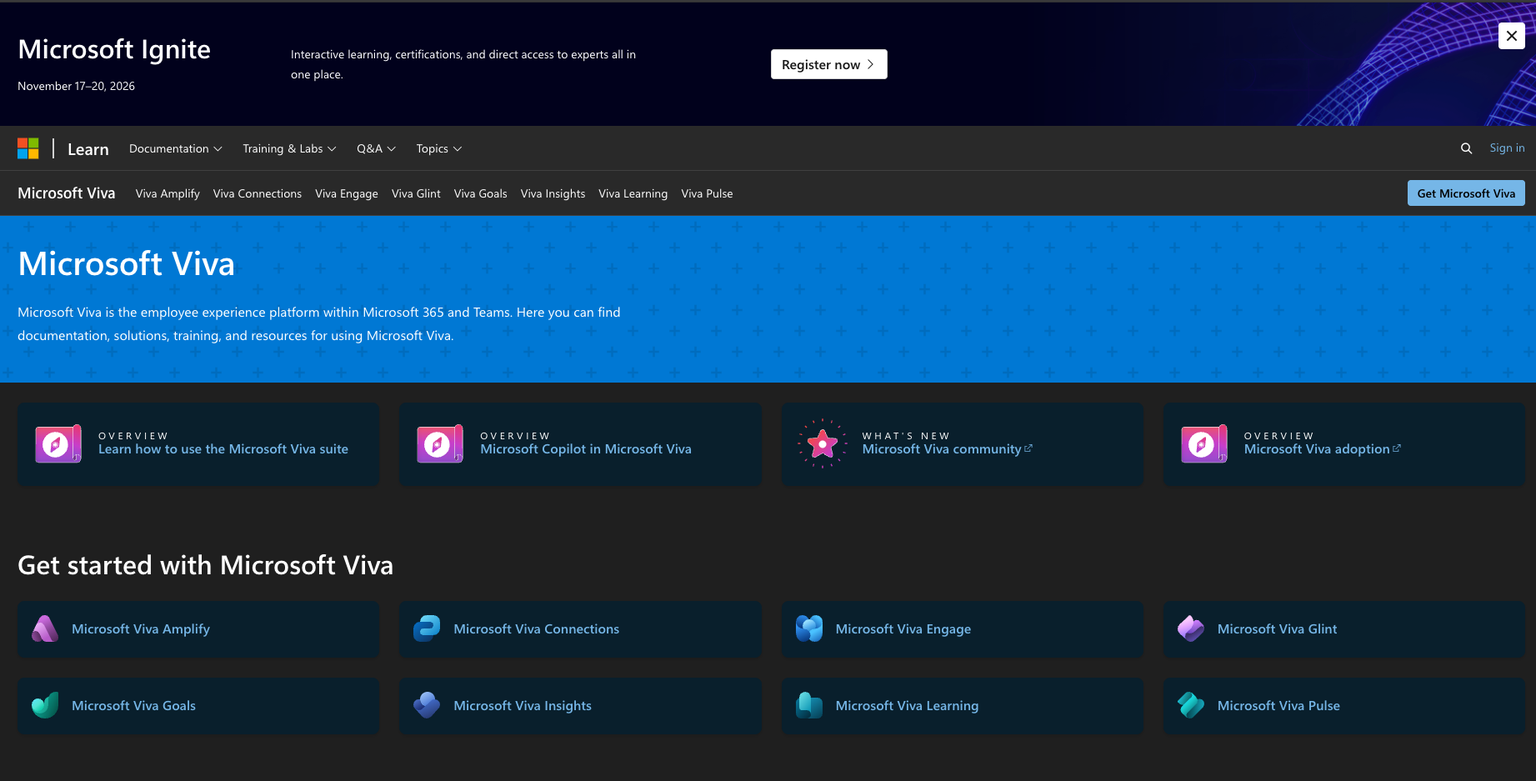The width and height of the screenshot is (1536, 781).
Task: Close the Microsoft Ignite banner
Action: 1511,36
